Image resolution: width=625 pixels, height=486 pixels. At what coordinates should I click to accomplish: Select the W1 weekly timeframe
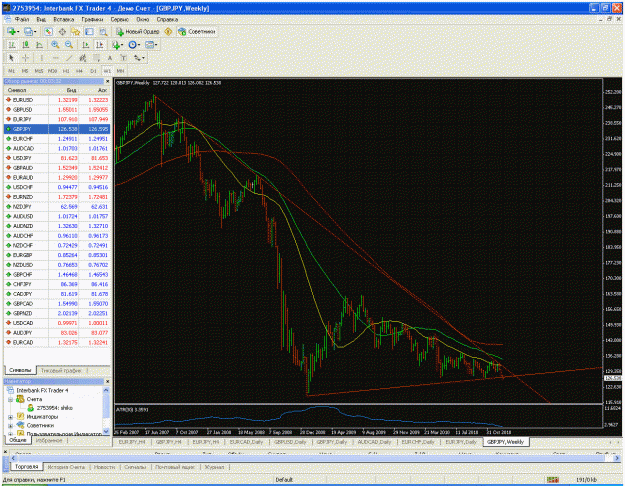pyautogui.click(x=107, y=71)
